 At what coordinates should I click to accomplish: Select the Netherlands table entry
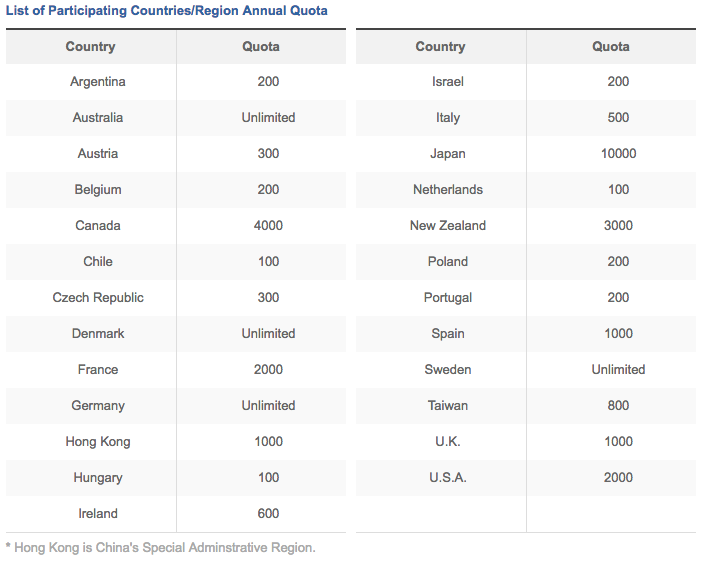pyautogui.click(x=448, y=189)
